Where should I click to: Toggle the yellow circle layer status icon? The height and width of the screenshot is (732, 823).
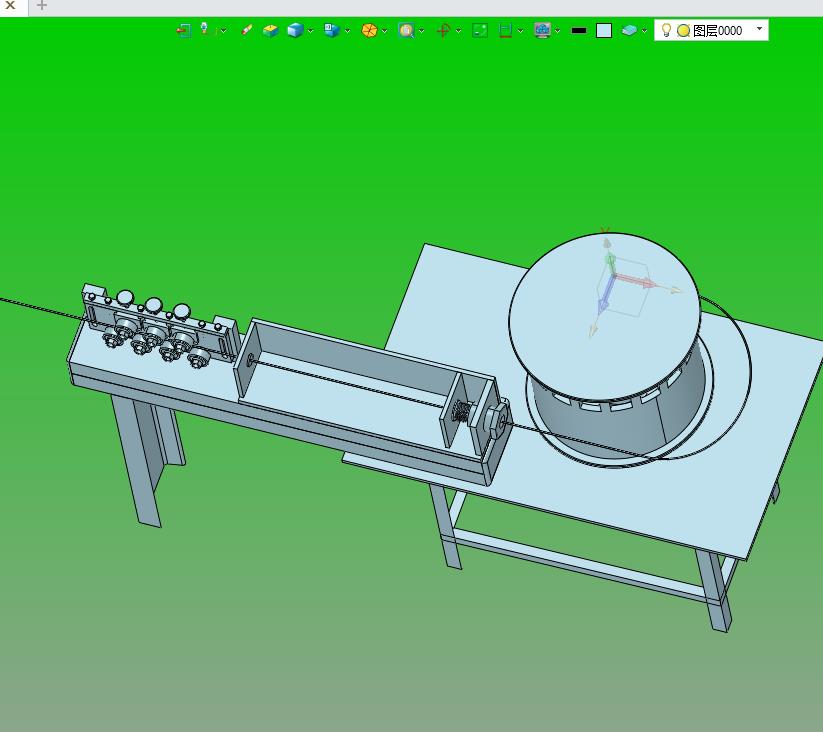tap(683, 31)
